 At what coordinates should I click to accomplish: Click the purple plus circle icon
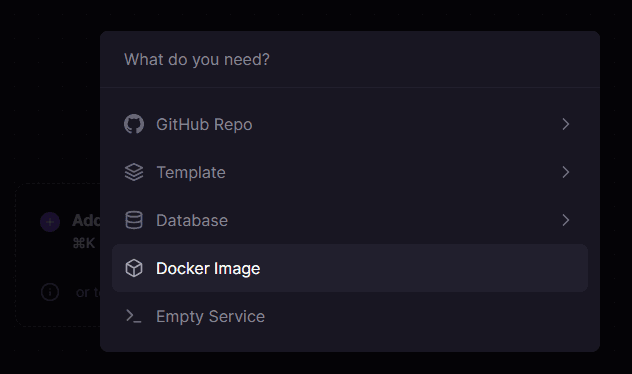(x=50, y=222)
